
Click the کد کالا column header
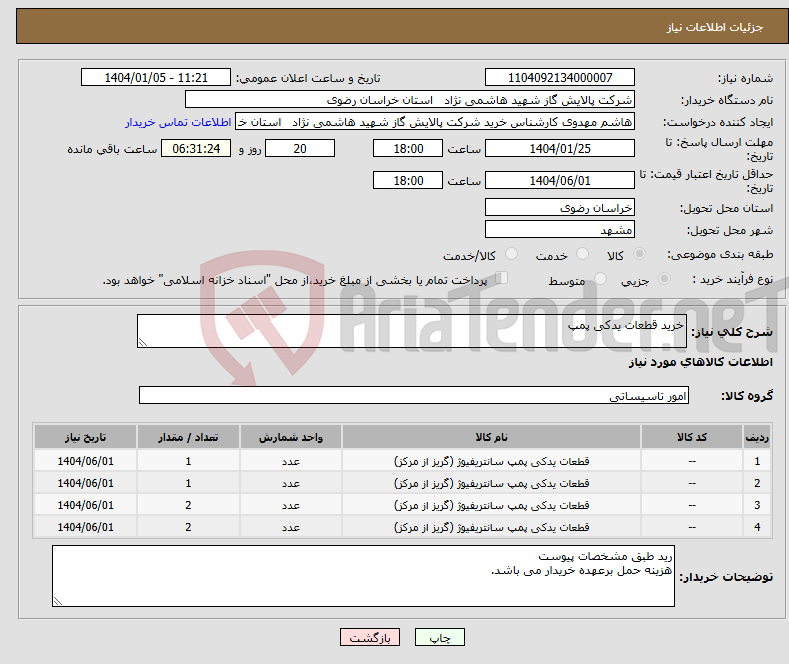point(692,437)
